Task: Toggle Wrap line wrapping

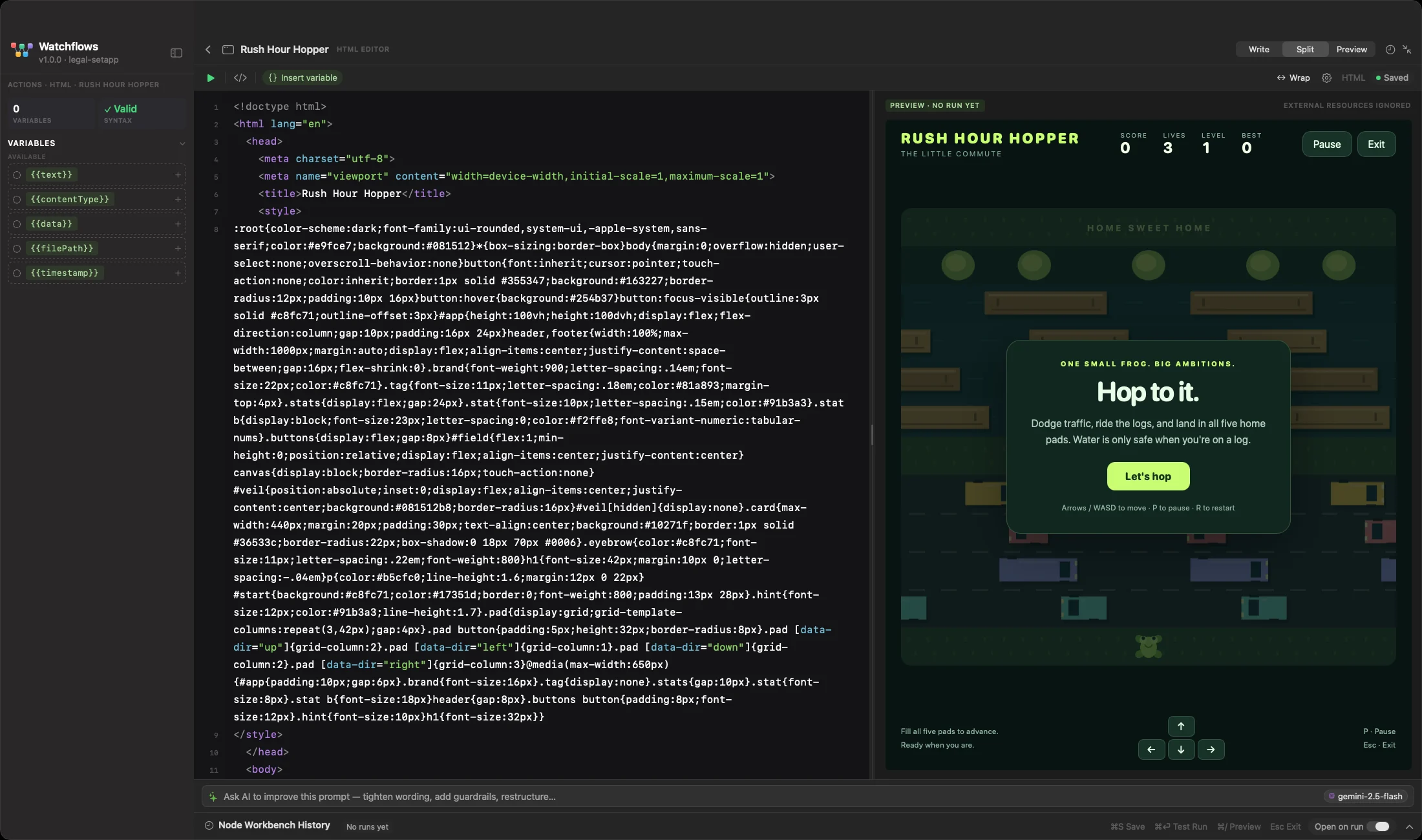Action: [x=1293, y=78]
